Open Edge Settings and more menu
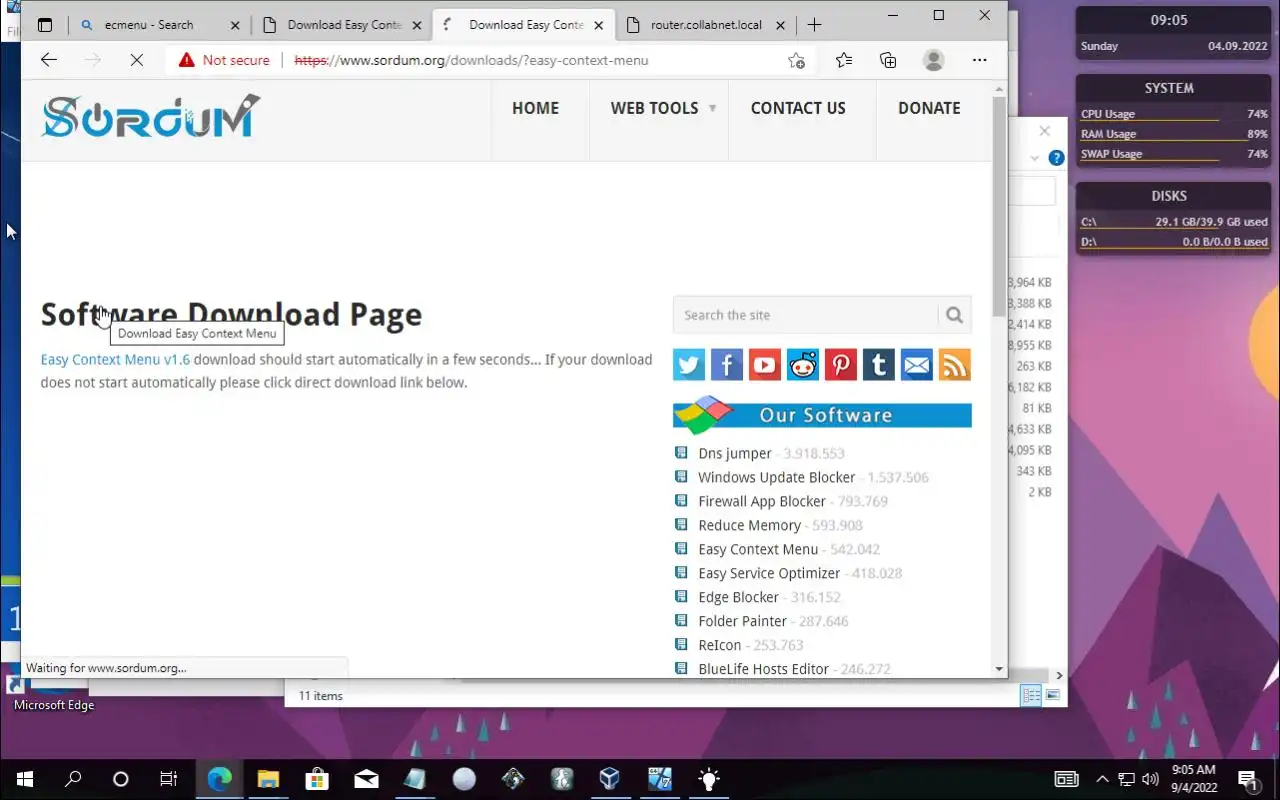Screen dimensions: 1280x800 tap(980, 60)
